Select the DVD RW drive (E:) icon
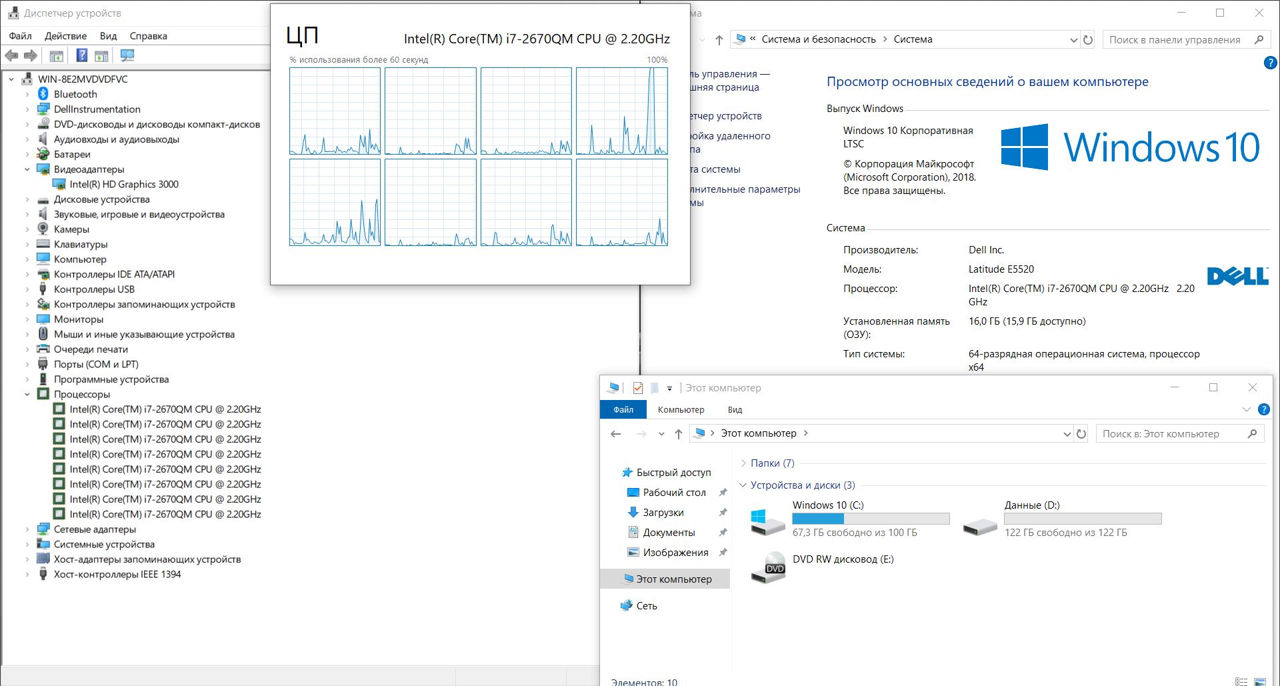This screenshot has width=1280, height=686. click(x=775, y=566)
